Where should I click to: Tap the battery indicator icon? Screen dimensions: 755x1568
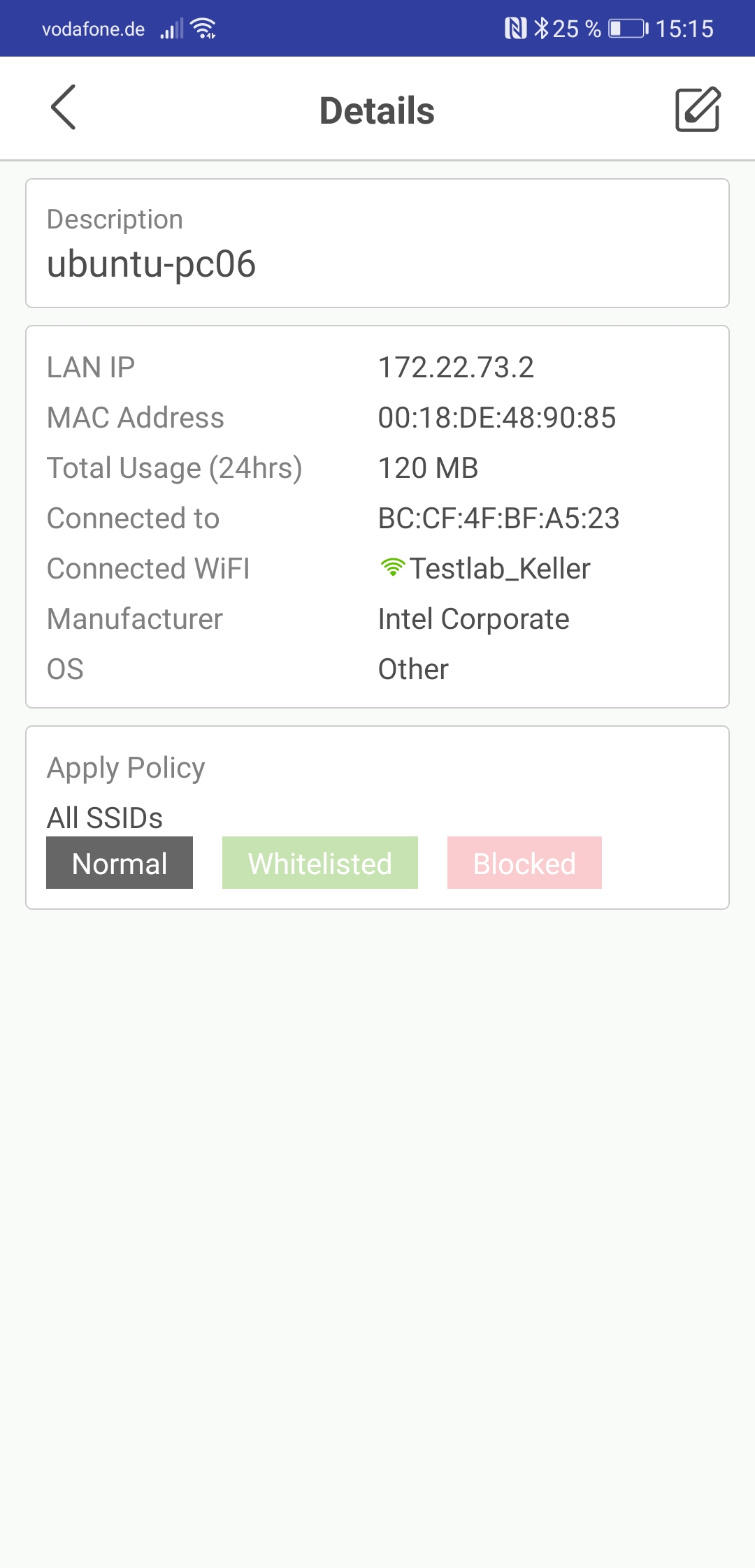628,29
